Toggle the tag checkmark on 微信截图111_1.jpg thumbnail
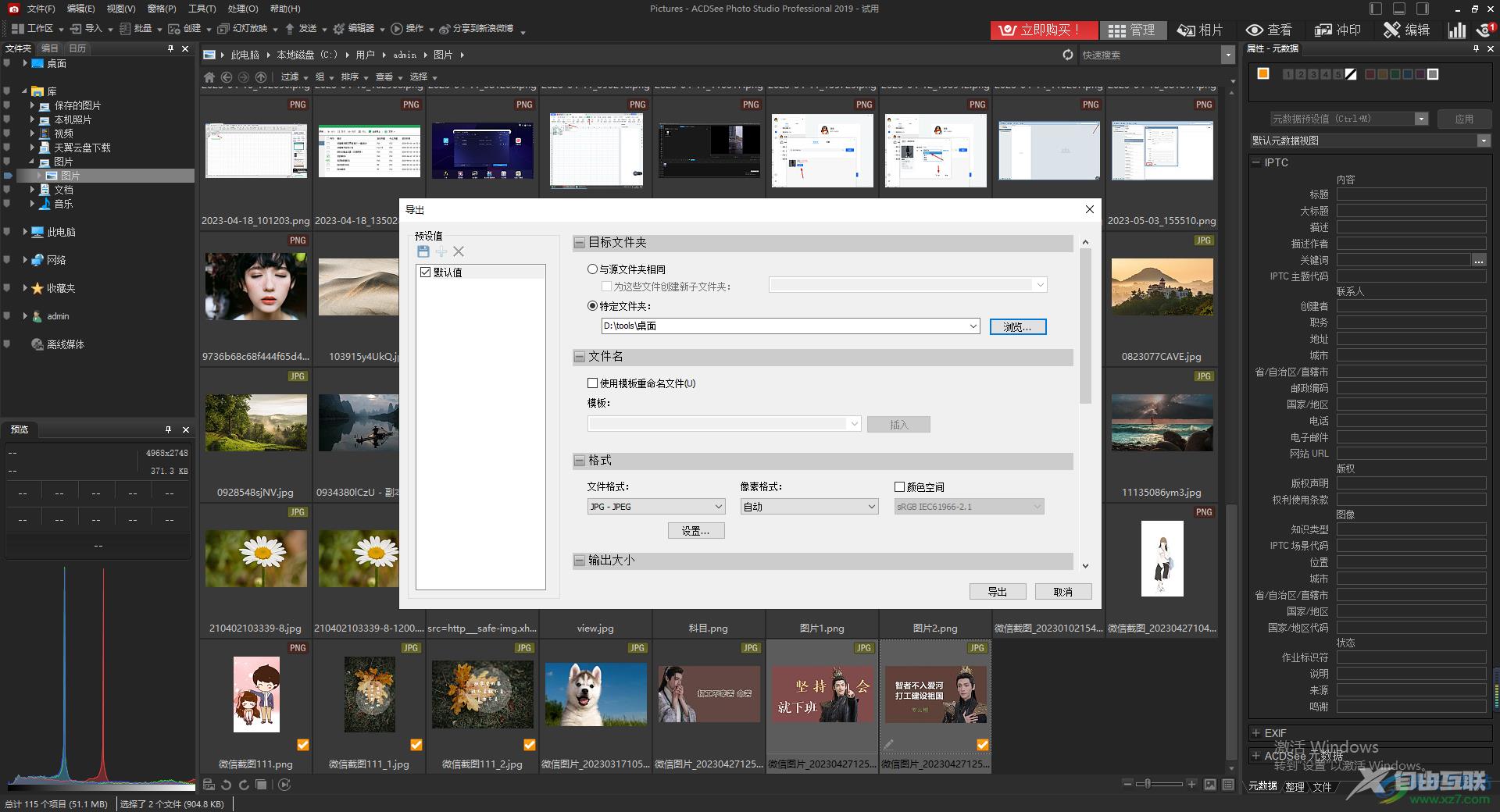The width and height of the screenshot is (1500, 812). [x=416, y=745]
